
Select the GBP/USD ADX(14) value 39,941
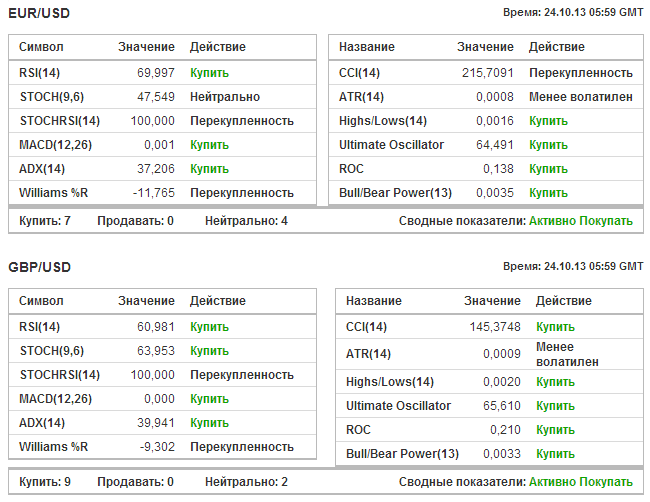tap(156, 423)
